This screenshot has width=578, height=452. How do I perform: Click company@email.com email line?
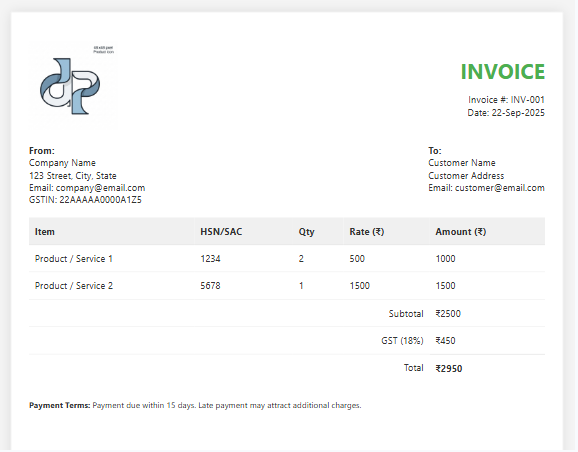[87, 188]
